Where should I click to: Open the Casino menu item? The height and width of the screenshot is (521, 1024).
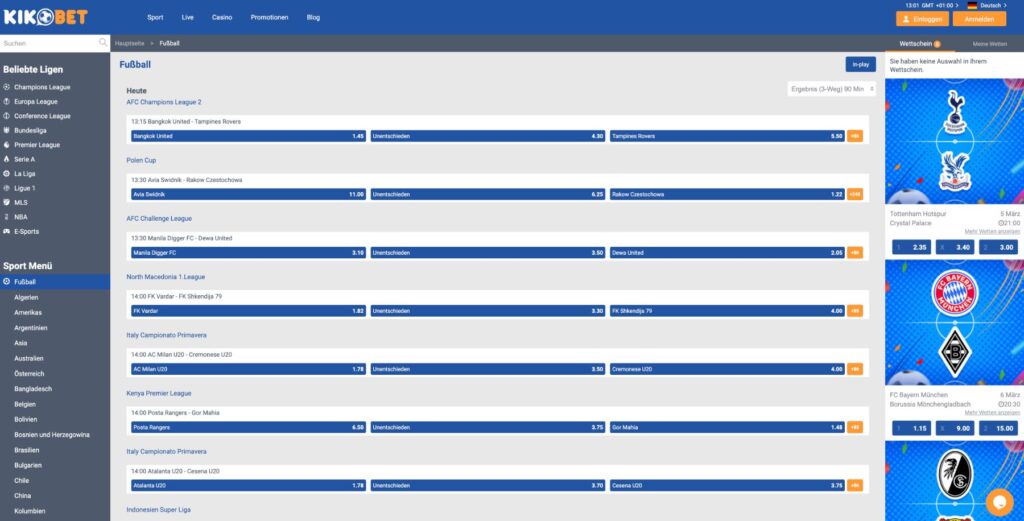click(x=222, y=18)
